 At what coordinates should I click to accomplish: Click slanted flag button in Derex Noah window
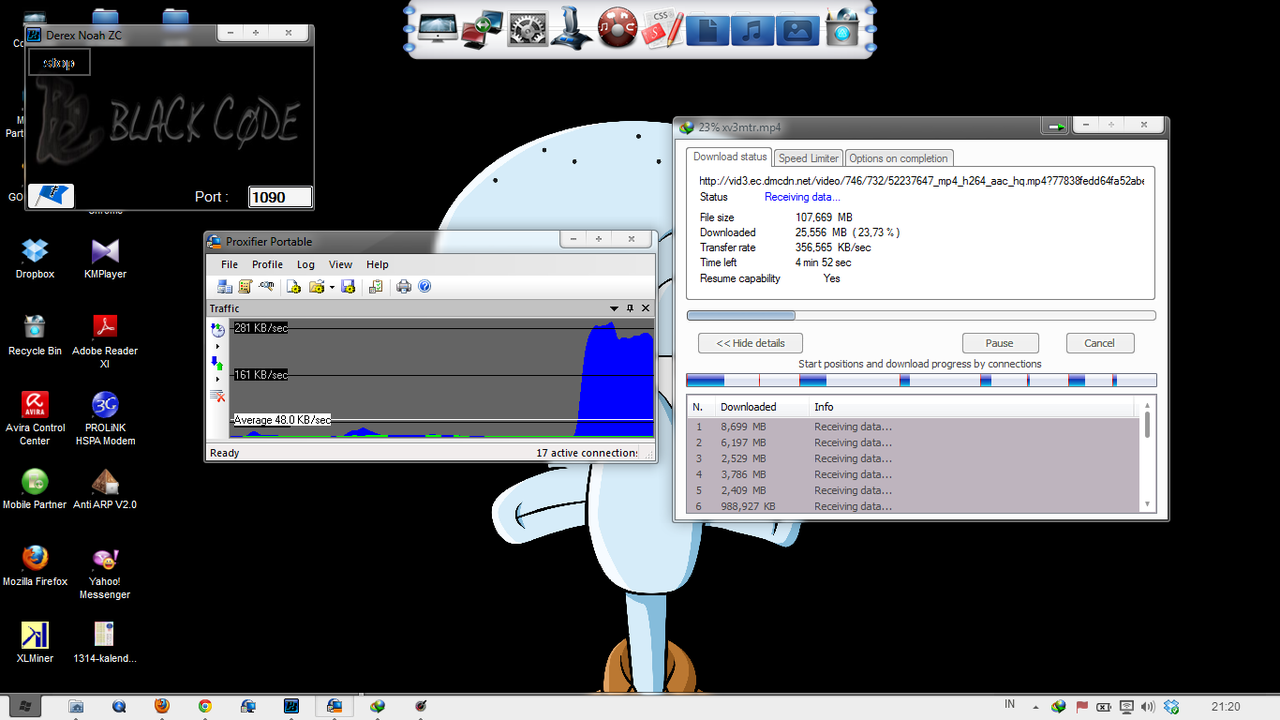pyautogui.click(x=50, y=196)
